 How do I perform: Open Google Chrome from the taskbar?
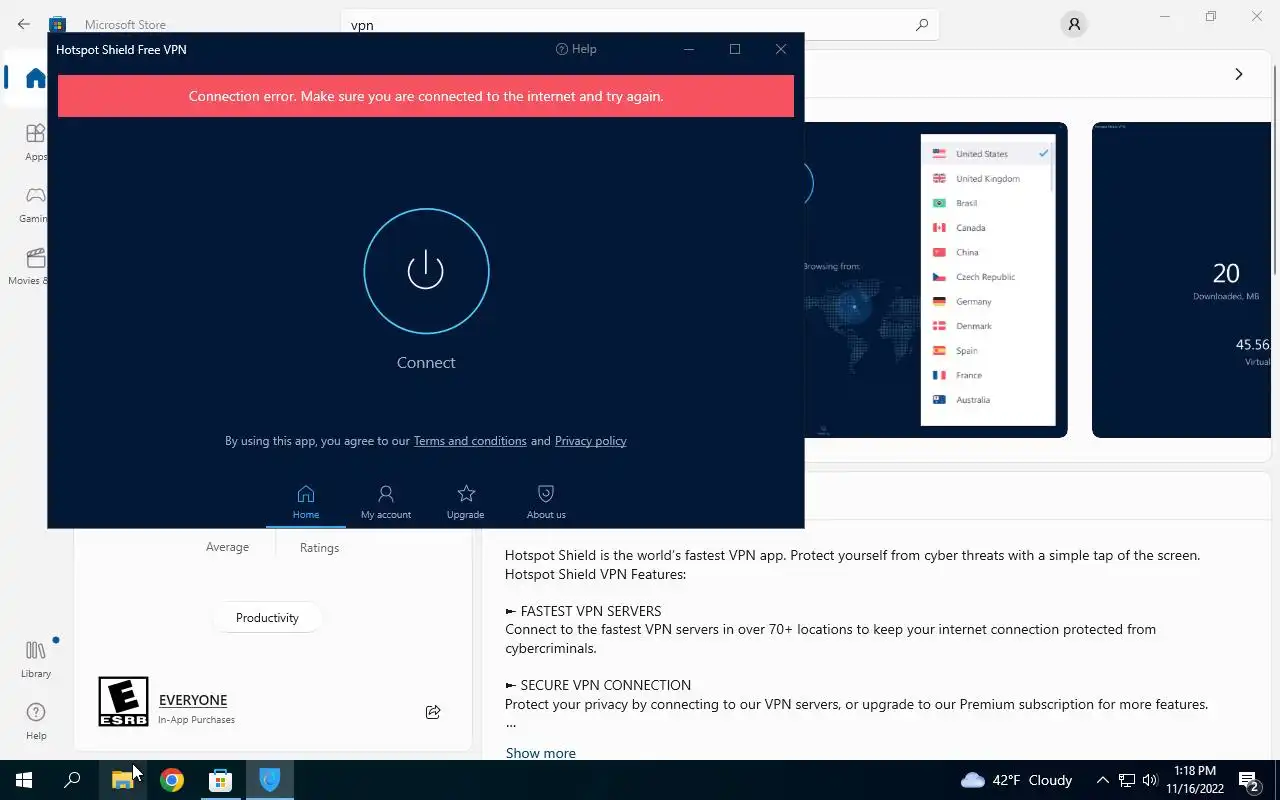pyautogui.click(x=172, y=780)
